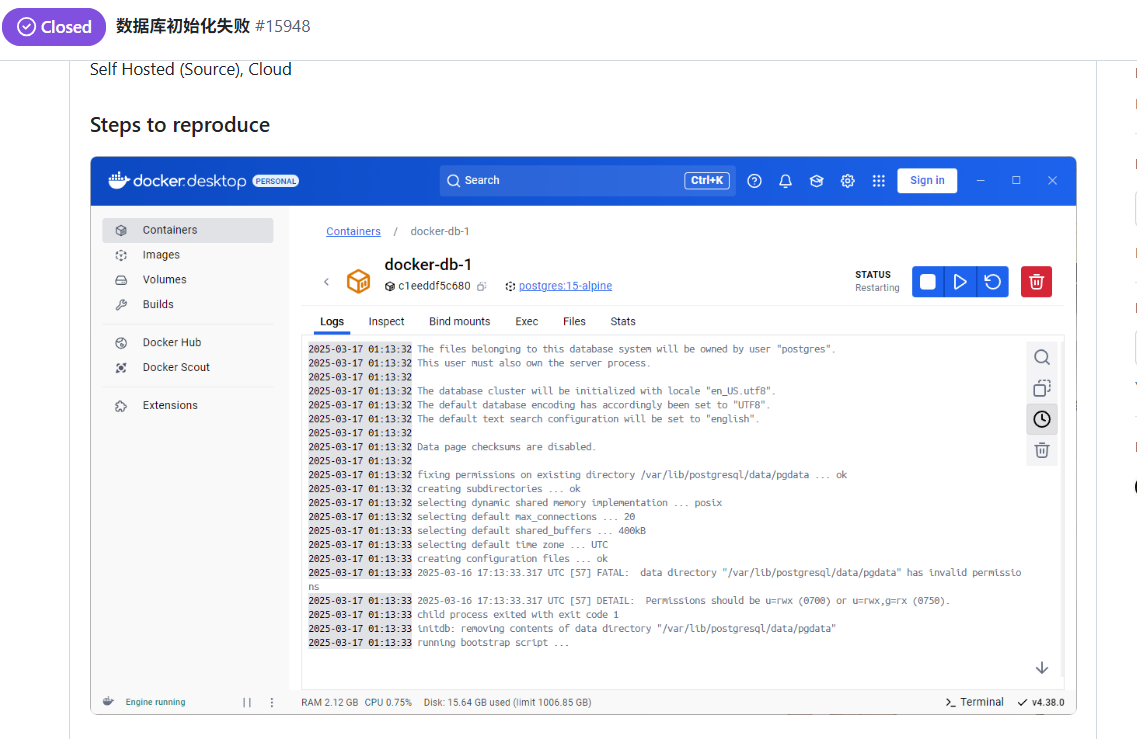Pause the Docker engine in the footer
The image size is (1137, 739).
pos(247,702)
